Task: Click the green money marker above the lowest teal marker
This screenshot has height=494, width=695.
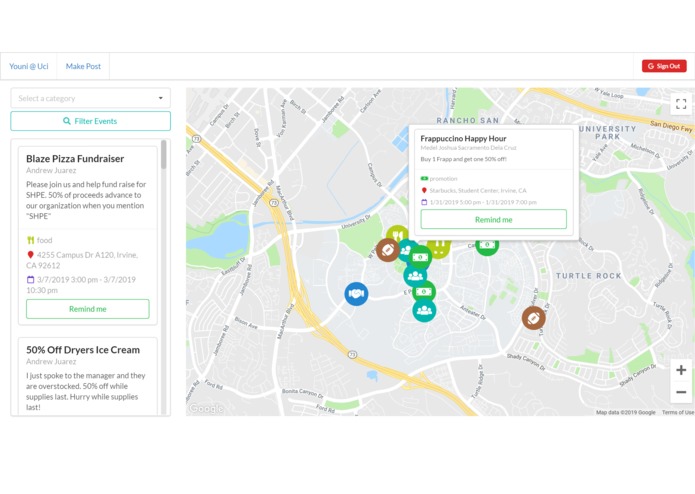Action: coord(424,291)
